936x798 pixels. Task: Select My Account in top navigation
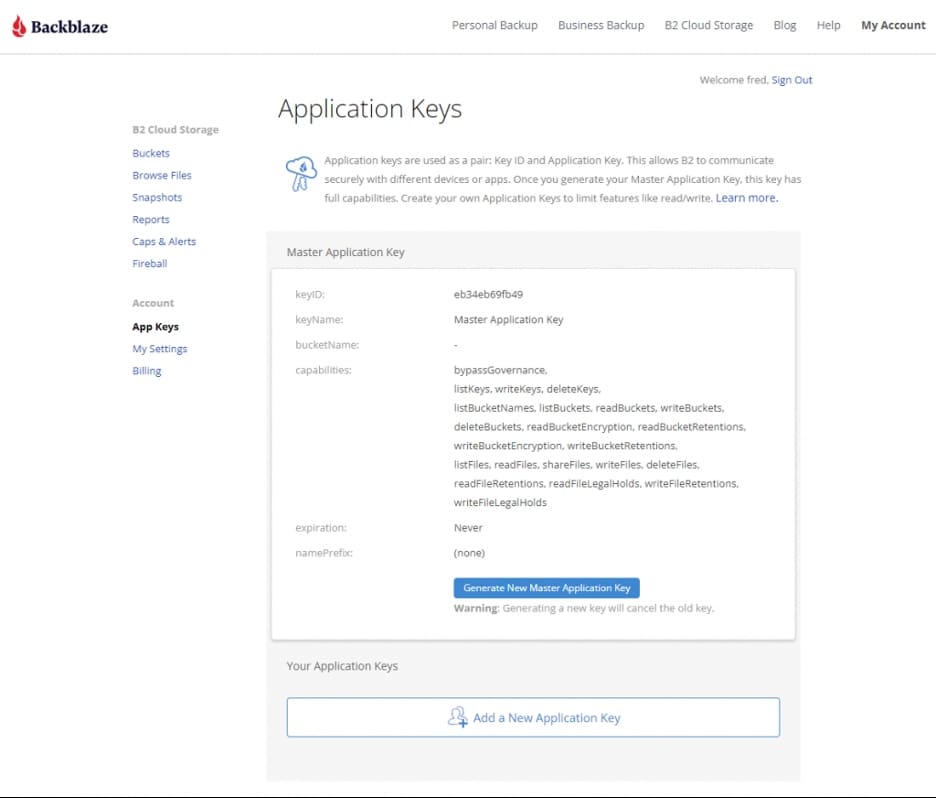[x=893, y=25]
